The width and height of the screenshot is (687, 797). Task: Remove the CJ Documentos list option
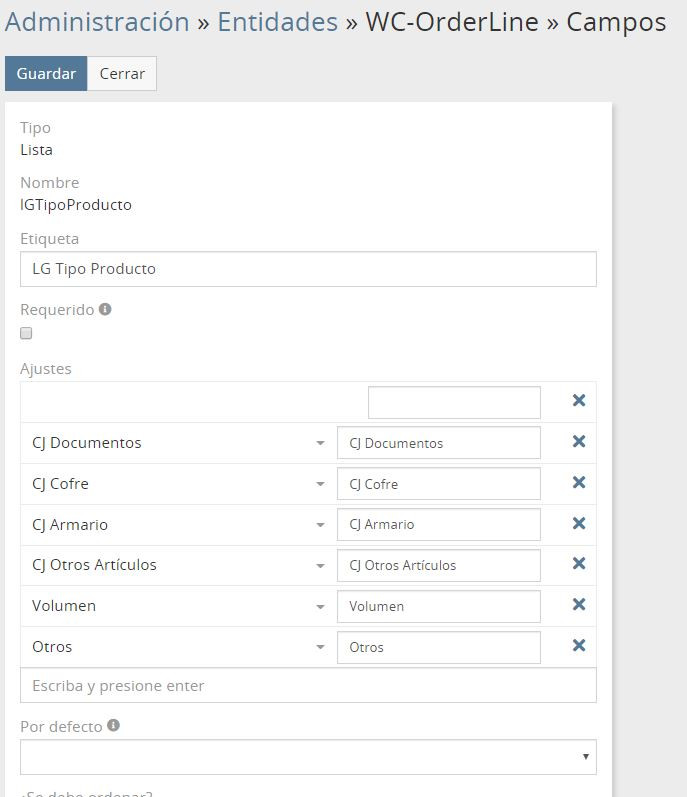click(x=578, y=442)
